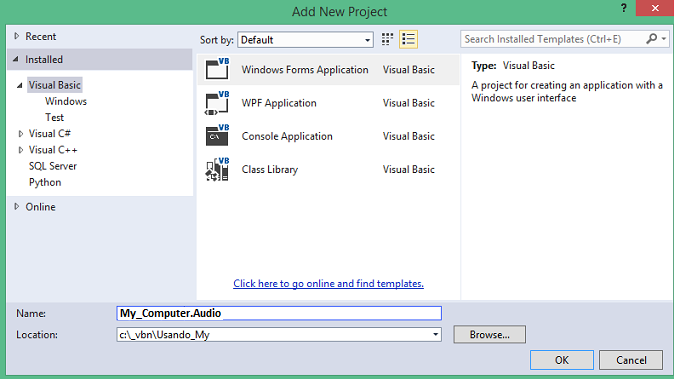Collapse the Visual Basic tree node

[x=20, y=86]
